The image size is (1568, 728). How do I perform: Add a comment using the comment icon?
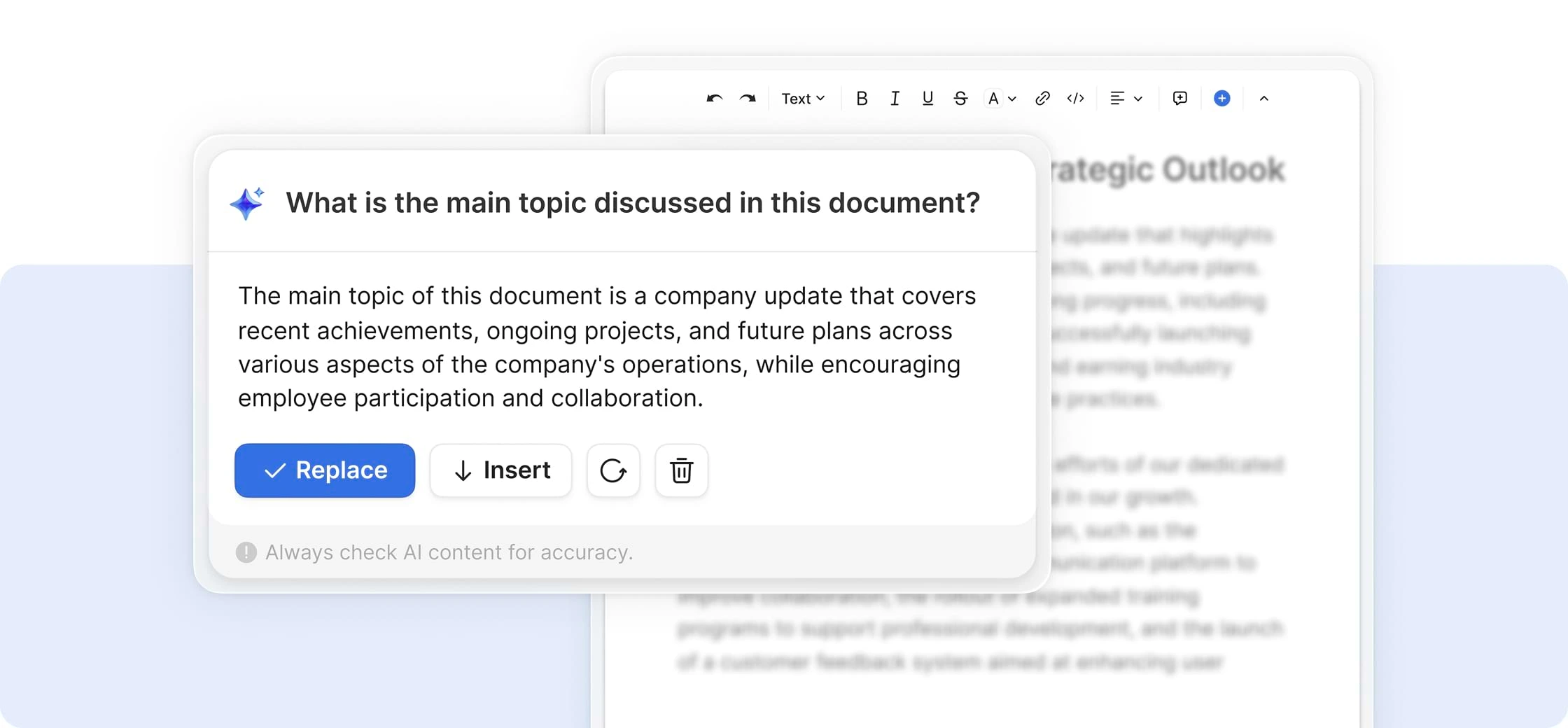(1180, 99)
